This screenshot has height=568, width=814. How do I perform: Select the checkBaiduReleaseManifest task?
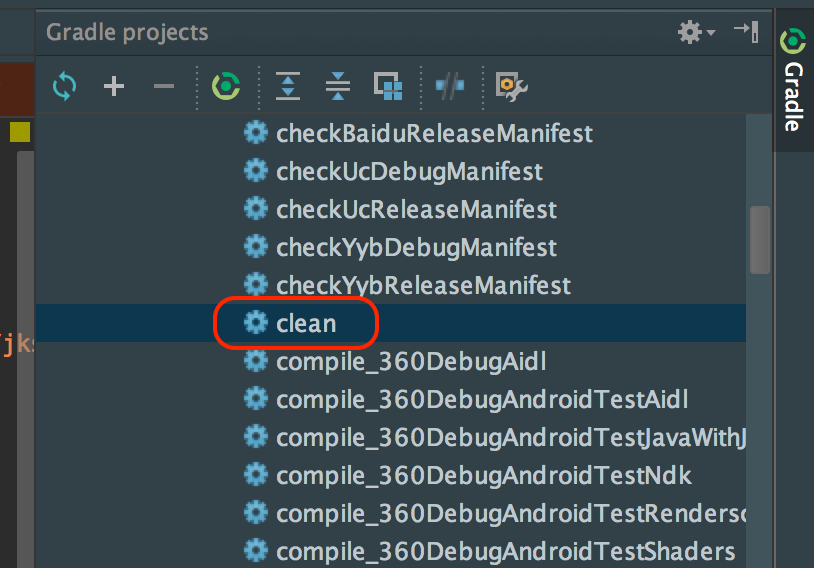(434, 133)
